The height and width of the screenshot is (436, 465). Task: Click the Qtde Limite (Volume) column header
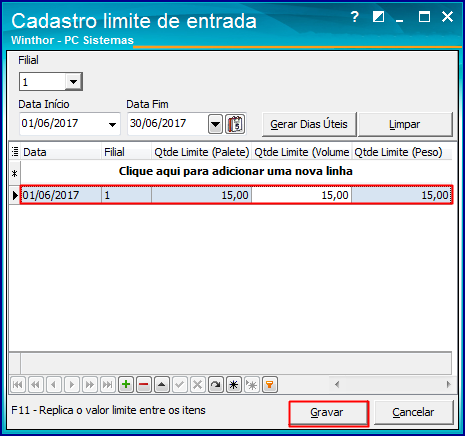301,152
